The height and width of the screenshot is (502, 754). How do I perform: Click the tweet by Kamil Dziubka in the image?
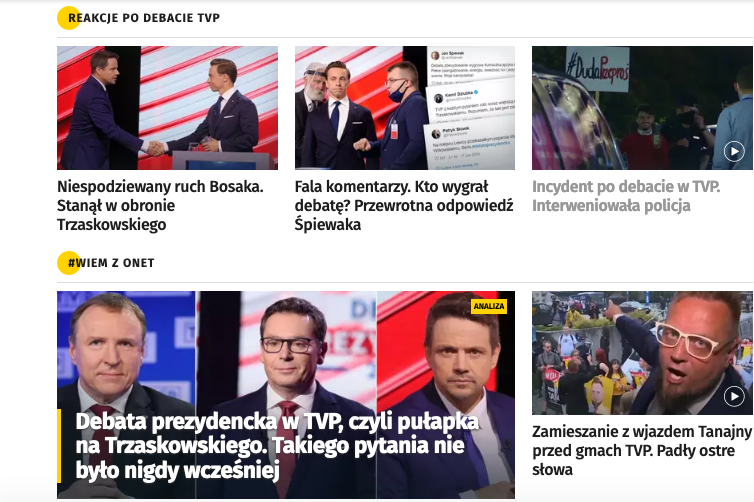[x=471, y=103]
